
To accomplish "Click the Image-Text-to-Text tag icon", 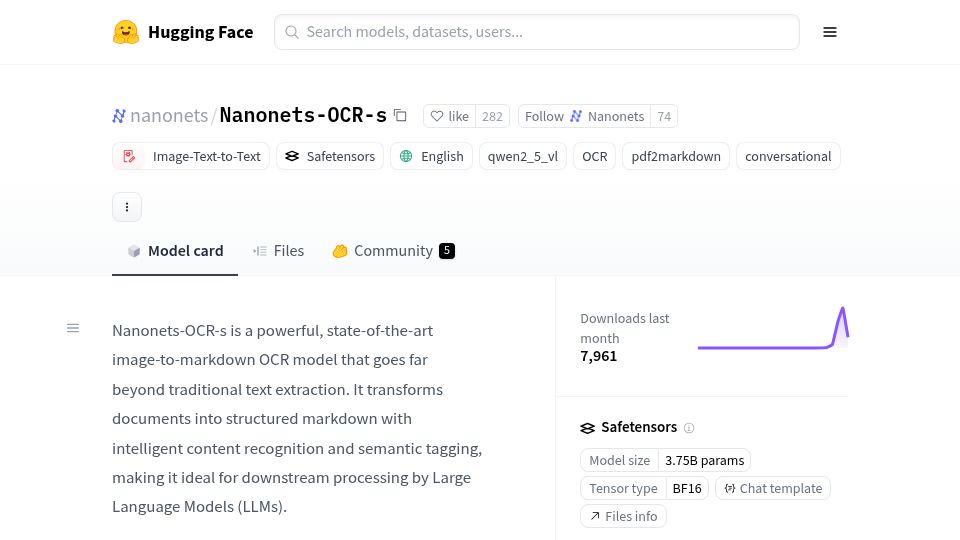I will tap(129, 156).
